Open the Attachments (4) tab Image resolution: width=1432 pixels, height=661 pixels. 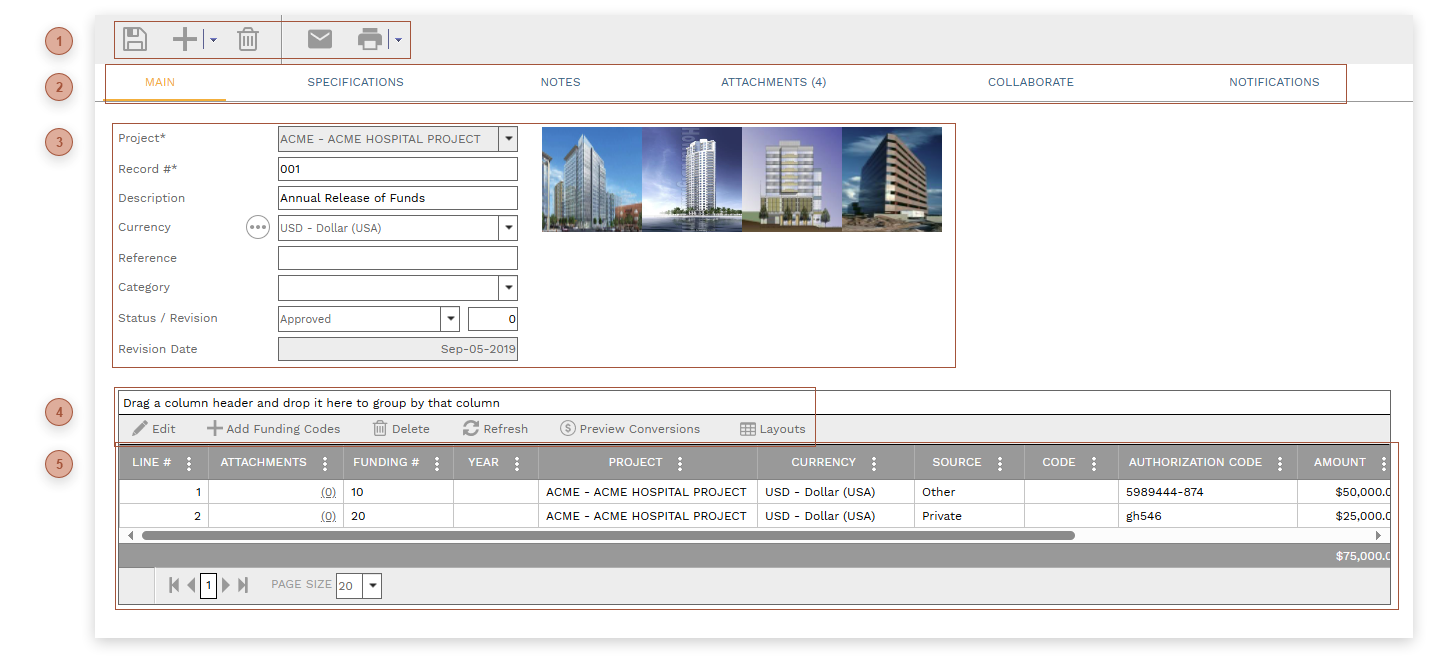pyautogui.click(x=773, y=82)
